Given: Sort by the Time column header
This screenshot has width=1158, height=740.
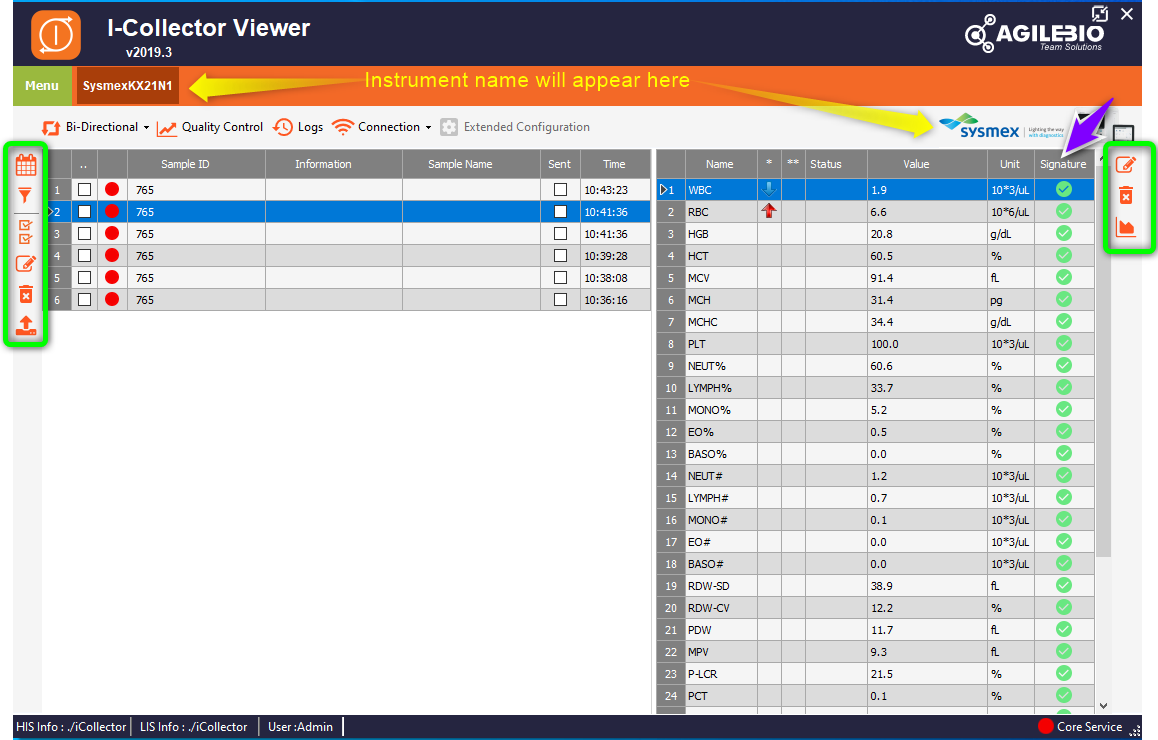Looking at the screenshot, I should point(615,164).
